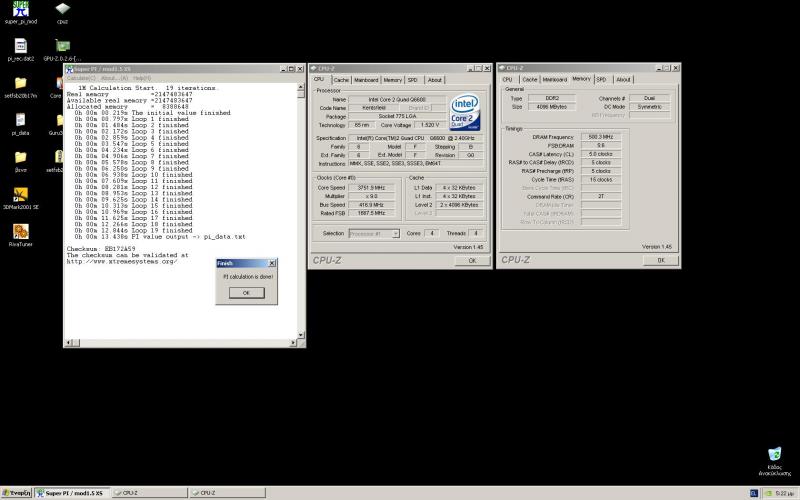Minimize the Super PI window
Image resolution: width=800 pixels, height=500 pixels.
click(283, 69)
